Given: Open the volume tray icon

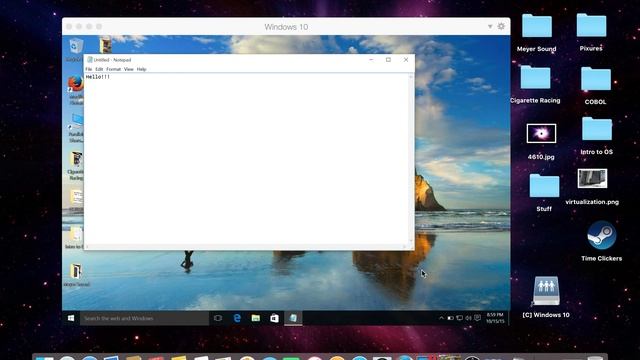Looking at the screenshot, I should tap(468, 318).
